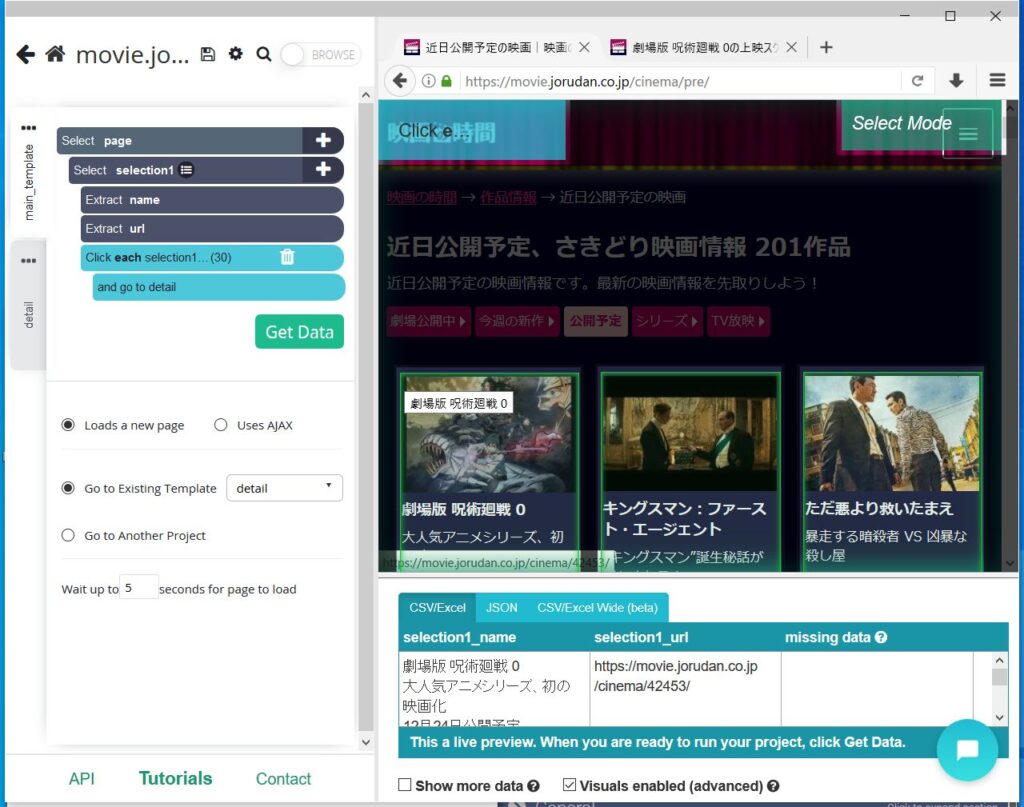Switch to the CSV/Excel preview tab

pyautogui.click(x=437, y=608)
